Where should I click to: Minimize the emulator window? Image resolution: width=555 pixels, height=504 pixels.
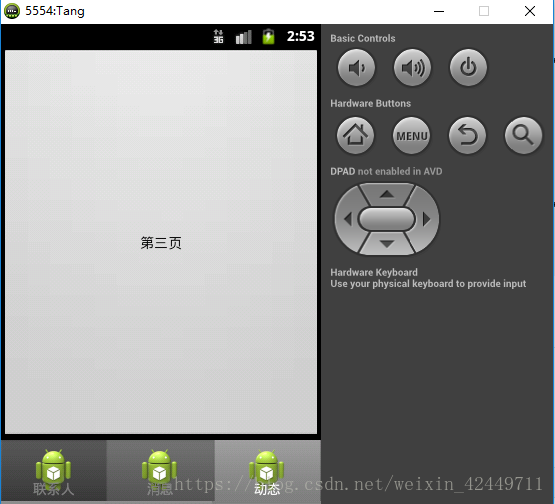coord(439,11)
